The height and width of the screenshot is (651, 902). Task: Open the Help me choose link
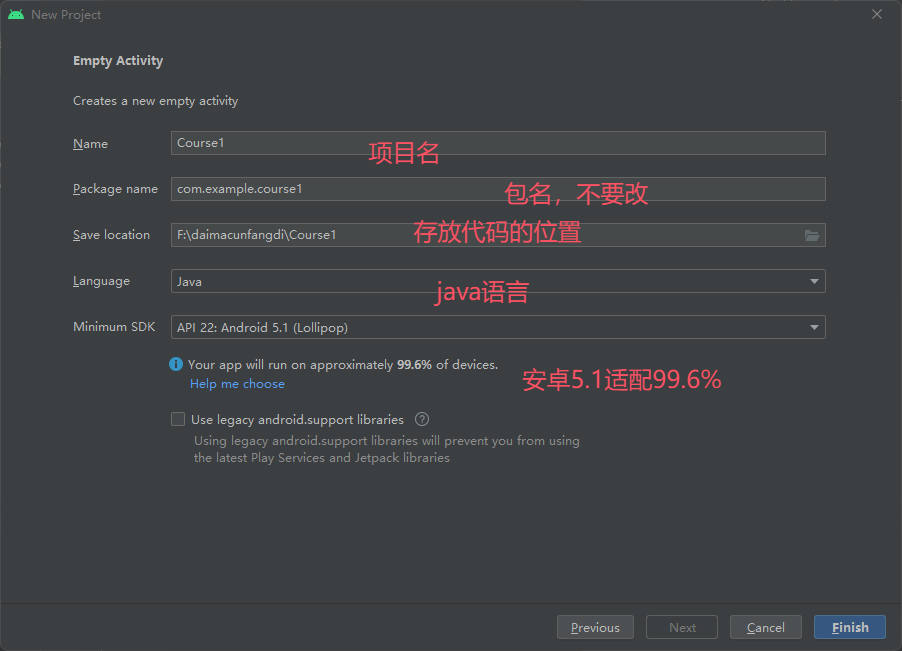click(237, 384)
